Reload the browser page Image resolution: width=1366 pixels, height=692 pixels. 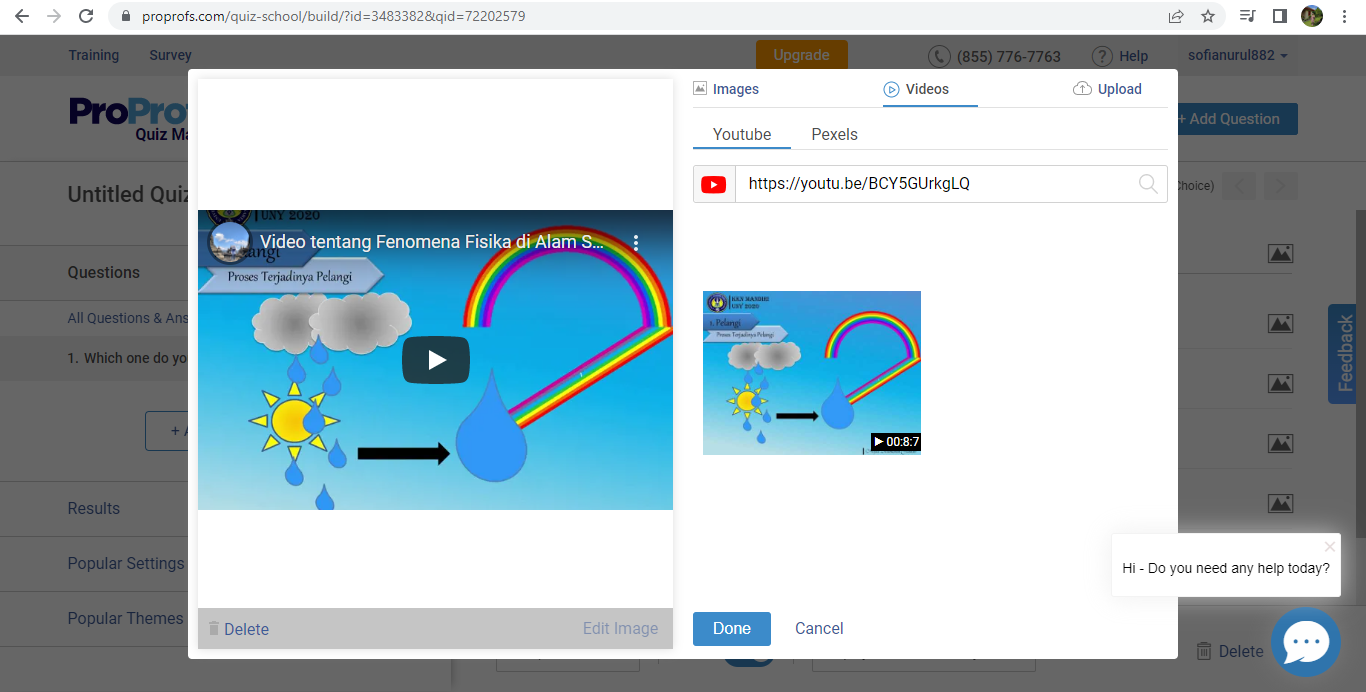[x=86, y=16]
